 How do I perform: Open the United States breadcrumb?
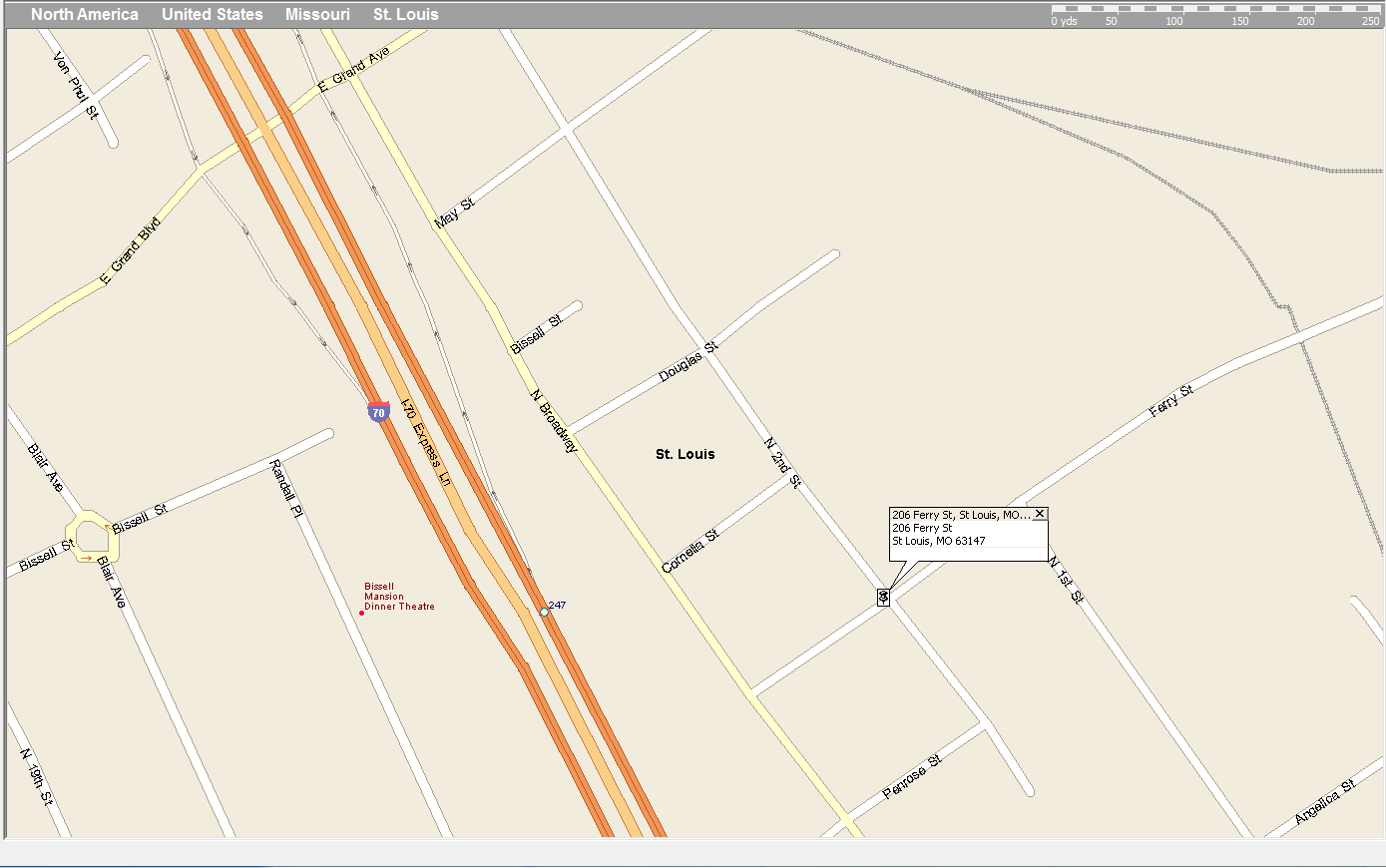pos(213,14)
